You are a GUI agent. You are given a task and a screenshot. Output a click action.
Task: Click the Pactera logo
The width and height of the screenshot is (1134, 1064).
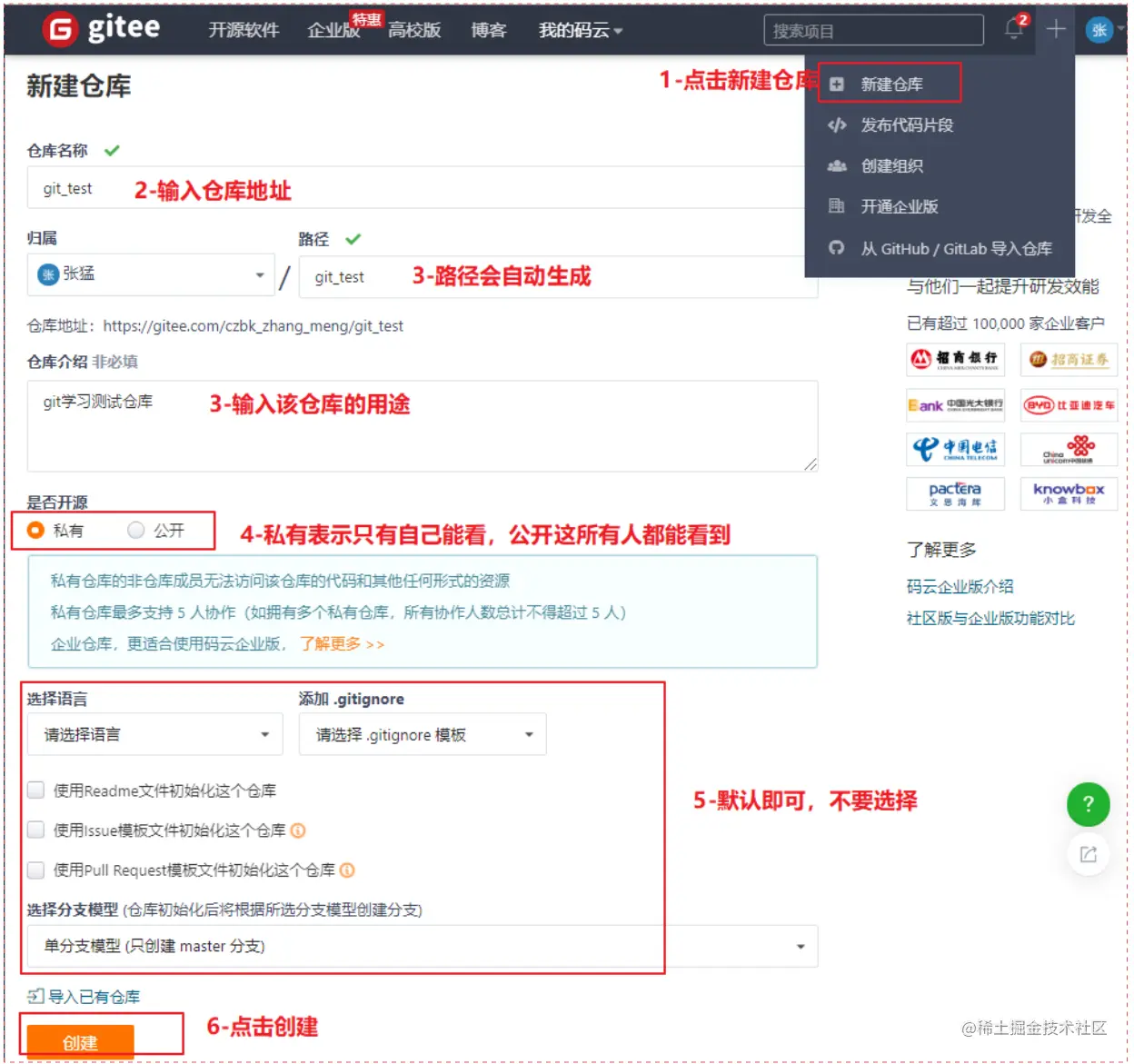(955, 493)
